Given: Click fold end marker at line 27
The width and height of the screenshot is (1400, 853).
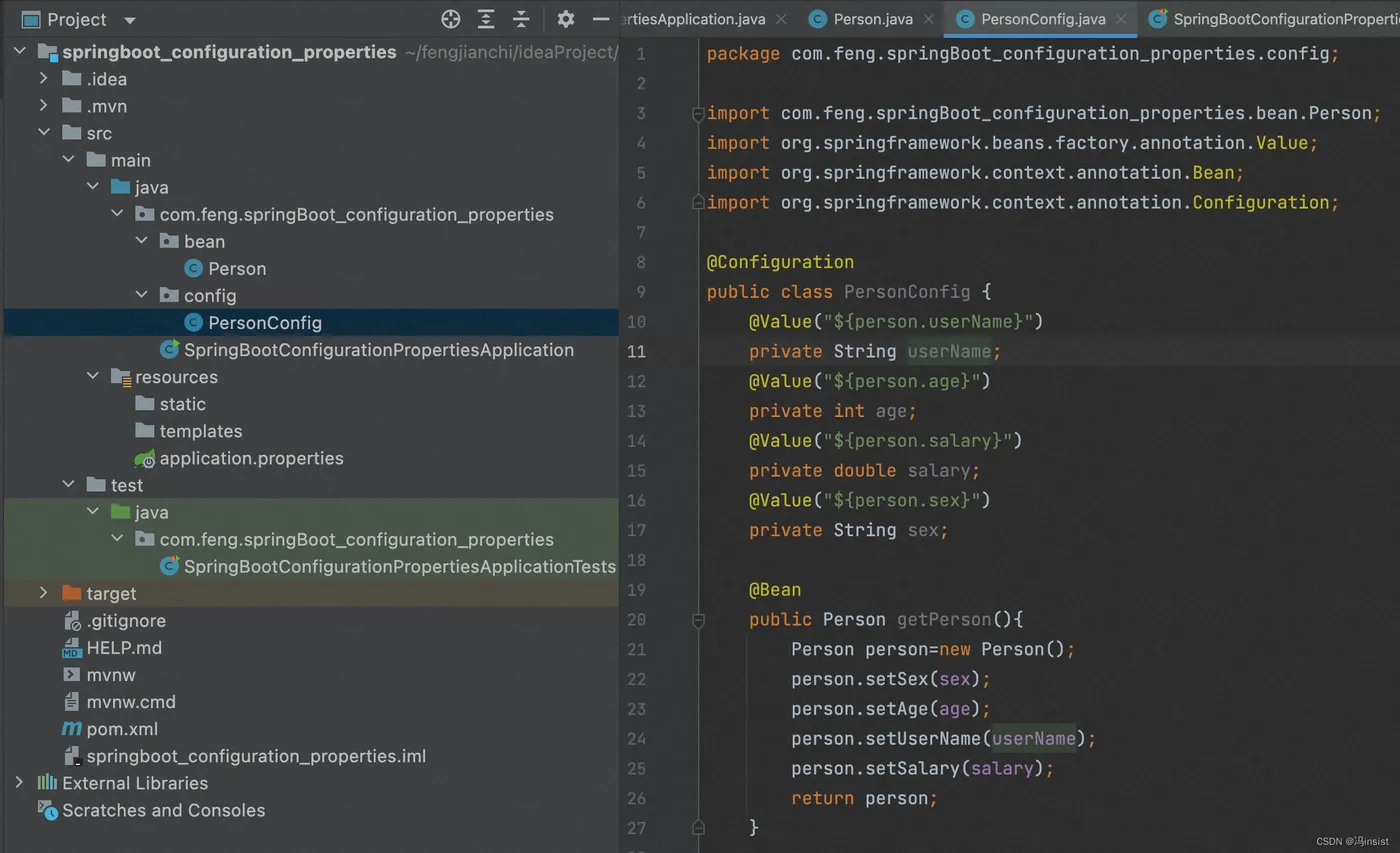Looking at the screenshot, I should click(699, 827).
